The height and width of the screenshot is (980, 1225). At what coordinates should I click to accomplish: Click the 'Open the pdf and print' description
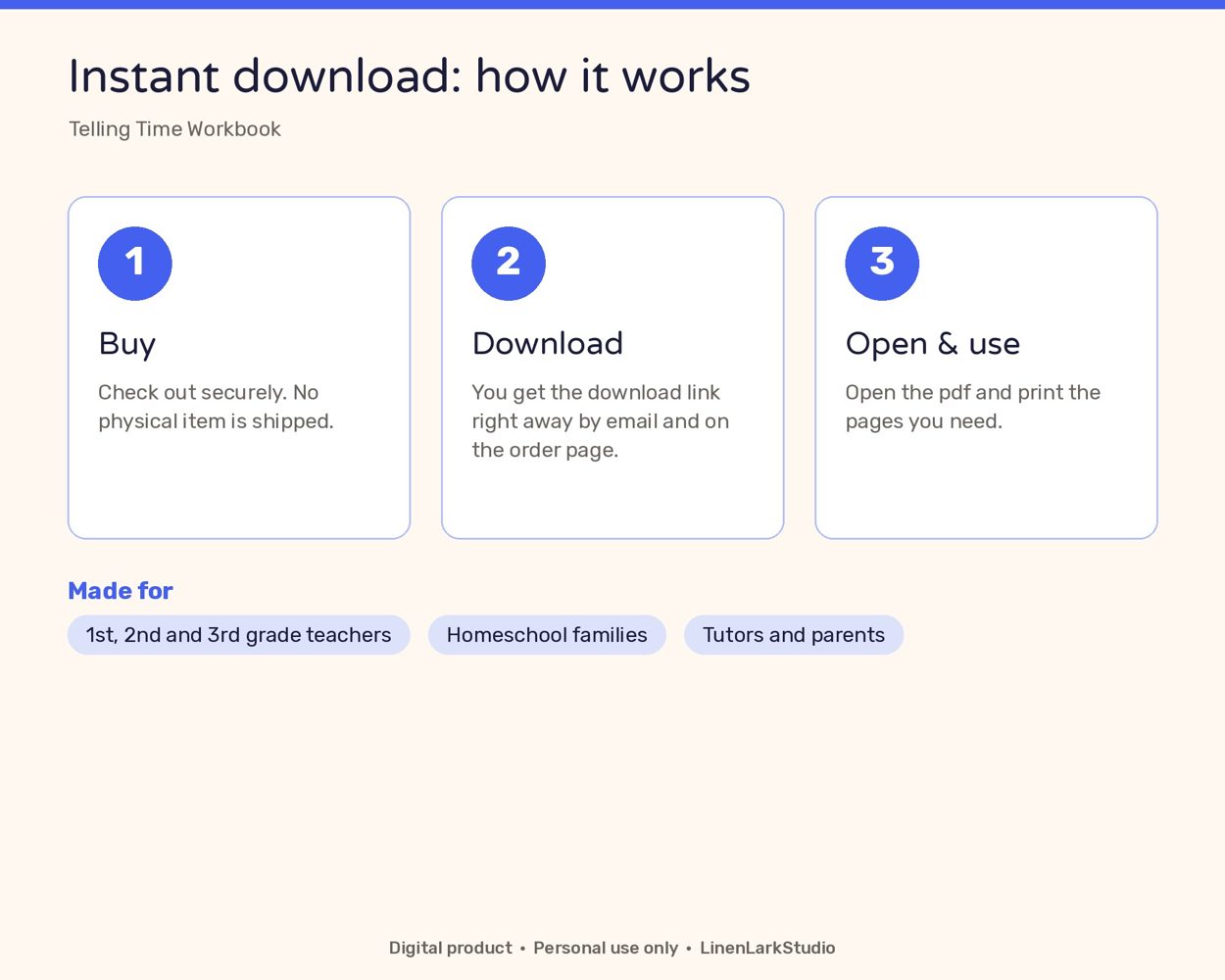click(973, 407)
